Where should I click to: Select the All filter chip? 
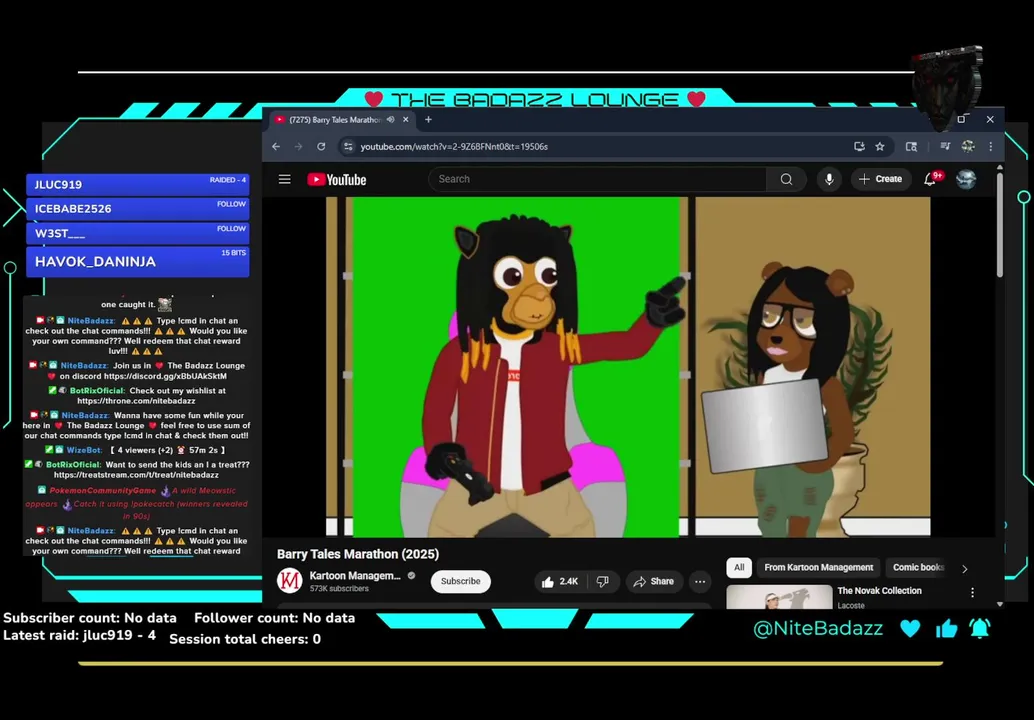click(x=739, y=568)
